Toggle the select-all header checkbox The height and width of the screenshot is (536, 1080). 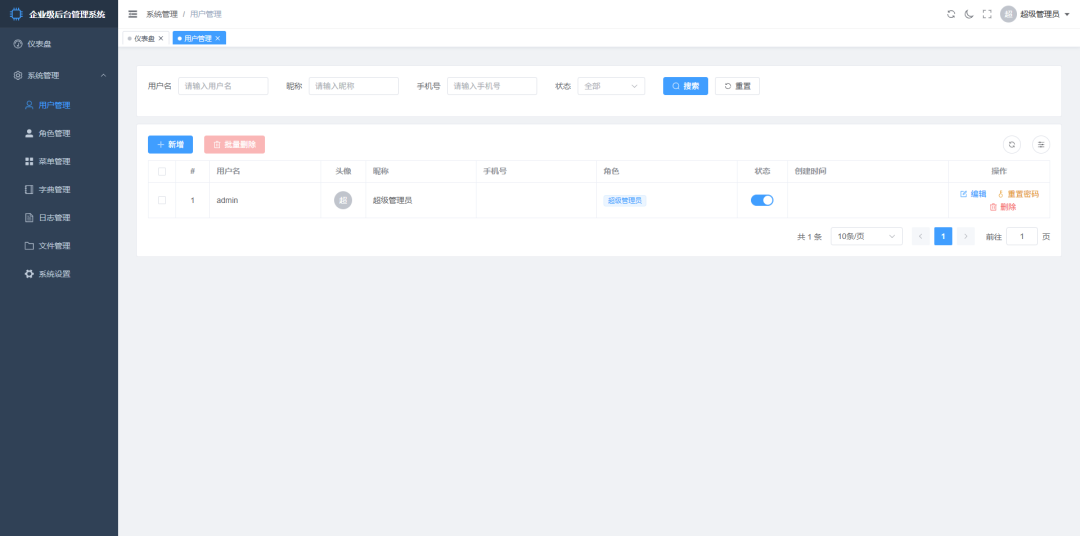tap(162, 172)
